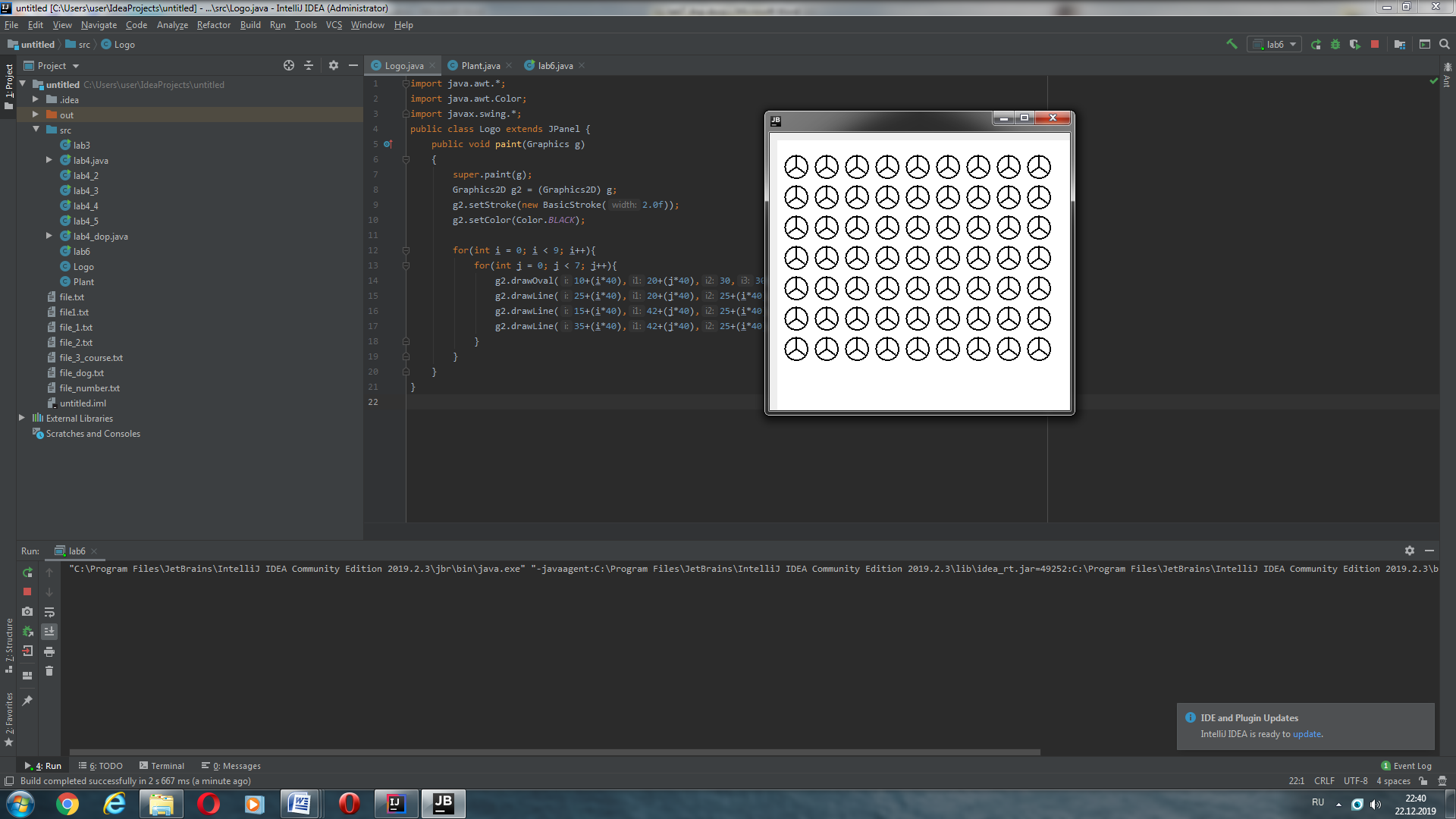
Task: Toggle the Terminal tool window
Action: [162, 766]
